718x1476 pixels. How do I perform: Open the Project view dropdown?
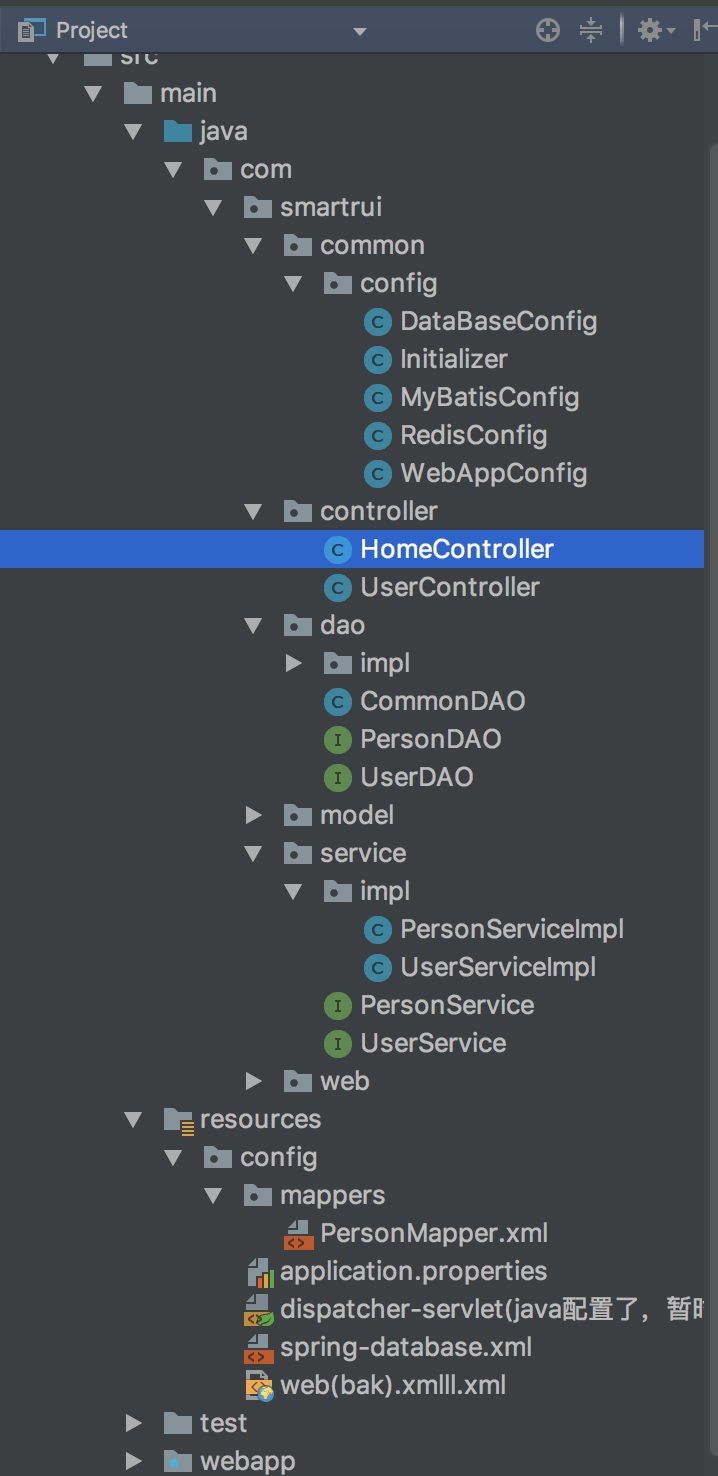(x=360, y=32)
